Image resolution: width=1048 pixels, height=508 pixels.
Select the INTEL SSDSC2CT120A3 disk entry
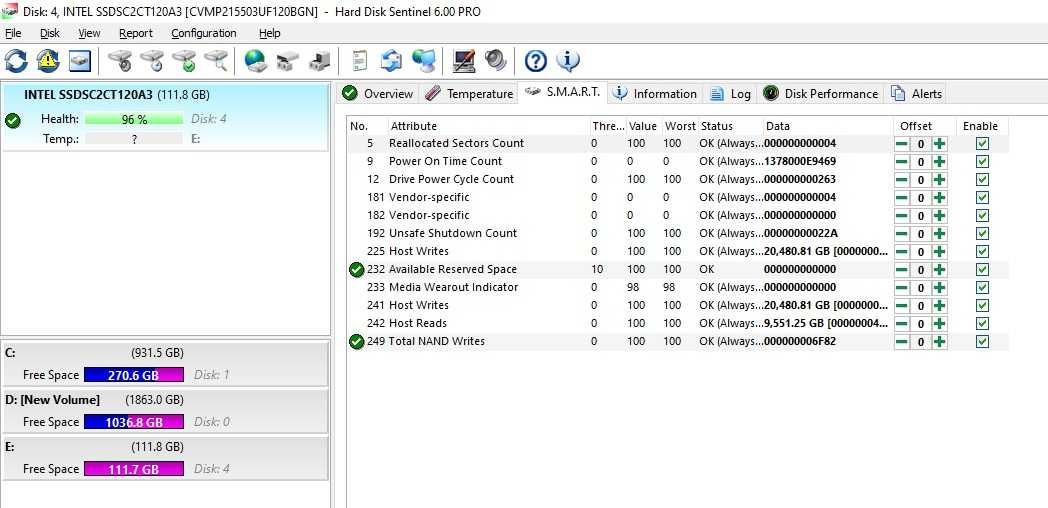166,117
